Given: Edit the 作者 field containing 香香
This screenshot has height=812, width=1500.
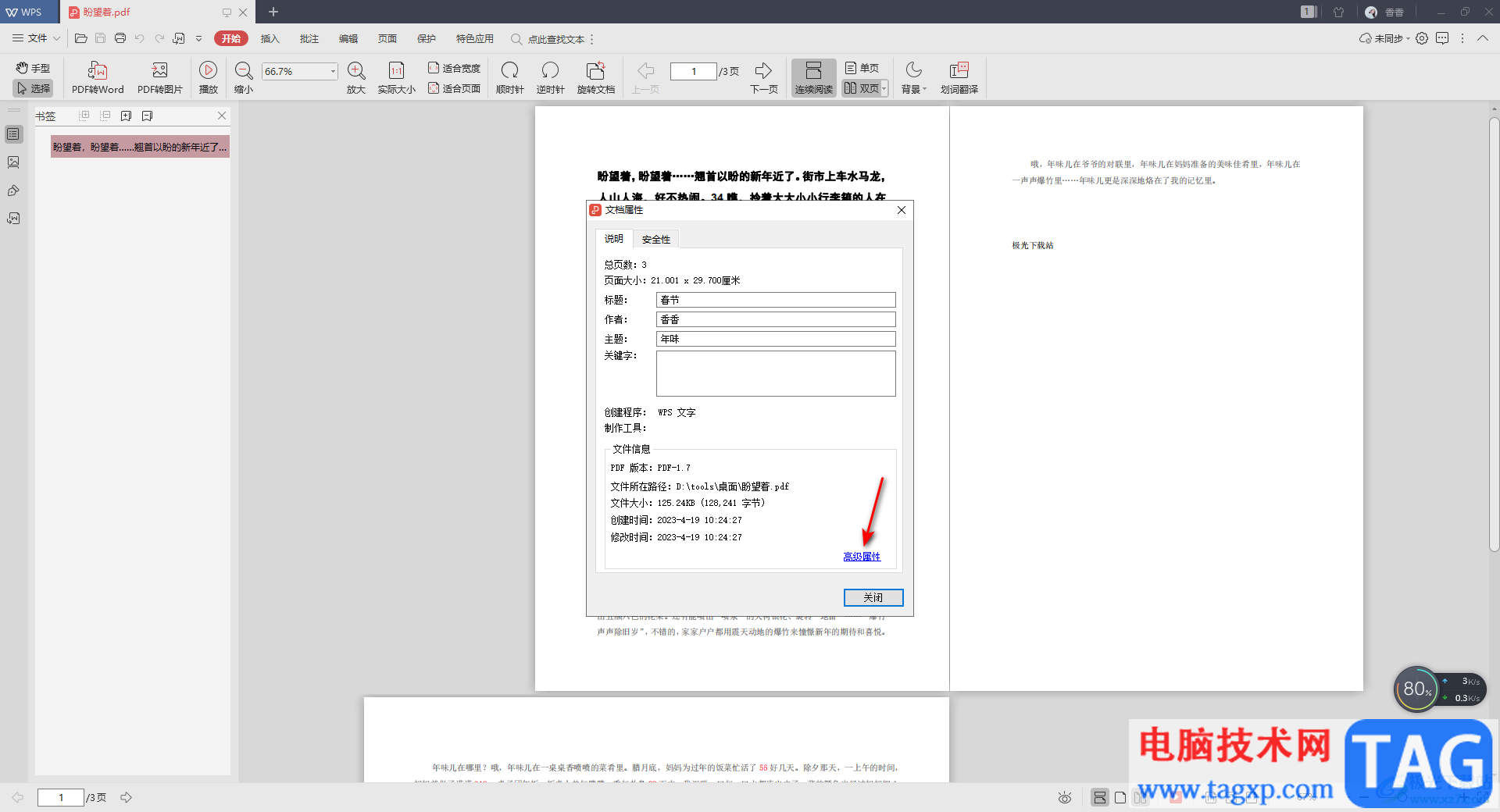Looking at the screenshot, I should (776, 319).
